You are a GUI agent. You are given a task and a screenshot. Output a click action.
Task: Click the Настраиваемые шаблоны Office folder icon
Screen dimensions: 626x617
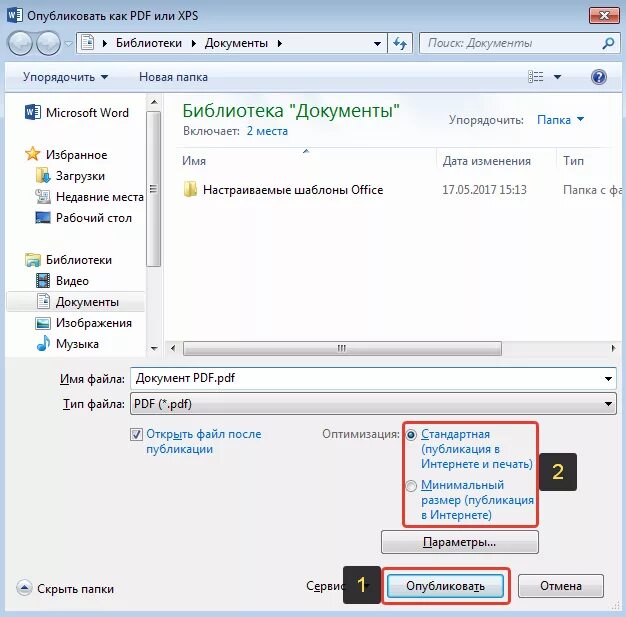tap(190, 189)
